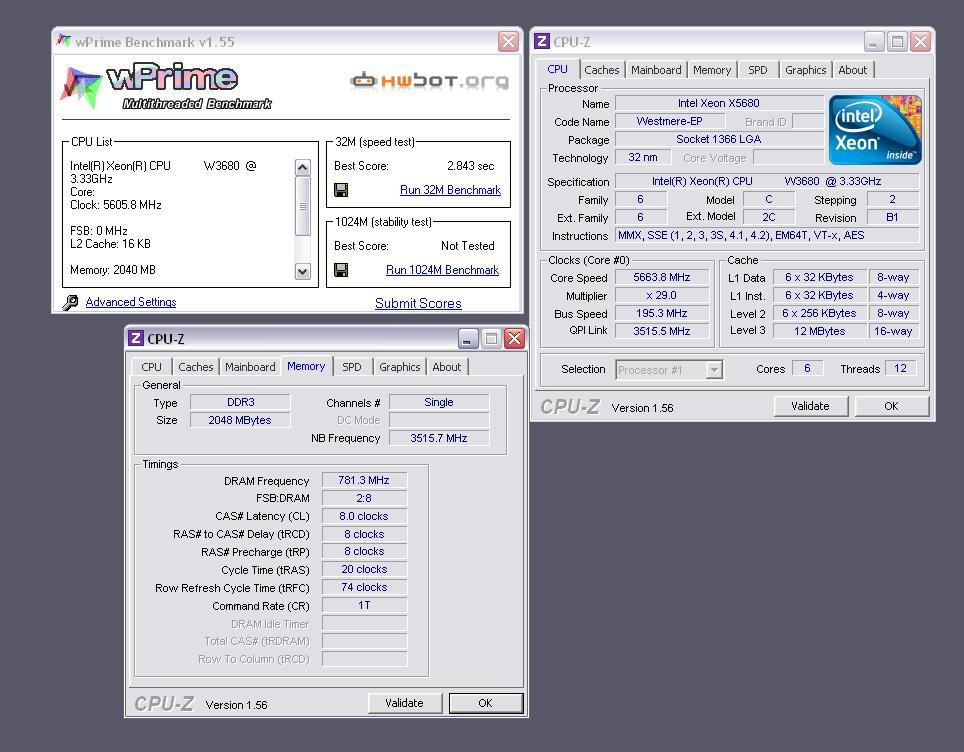Click OK in the CPU-Z Memory window
Viewport: 964px width, 752px height.
[486, 703]
